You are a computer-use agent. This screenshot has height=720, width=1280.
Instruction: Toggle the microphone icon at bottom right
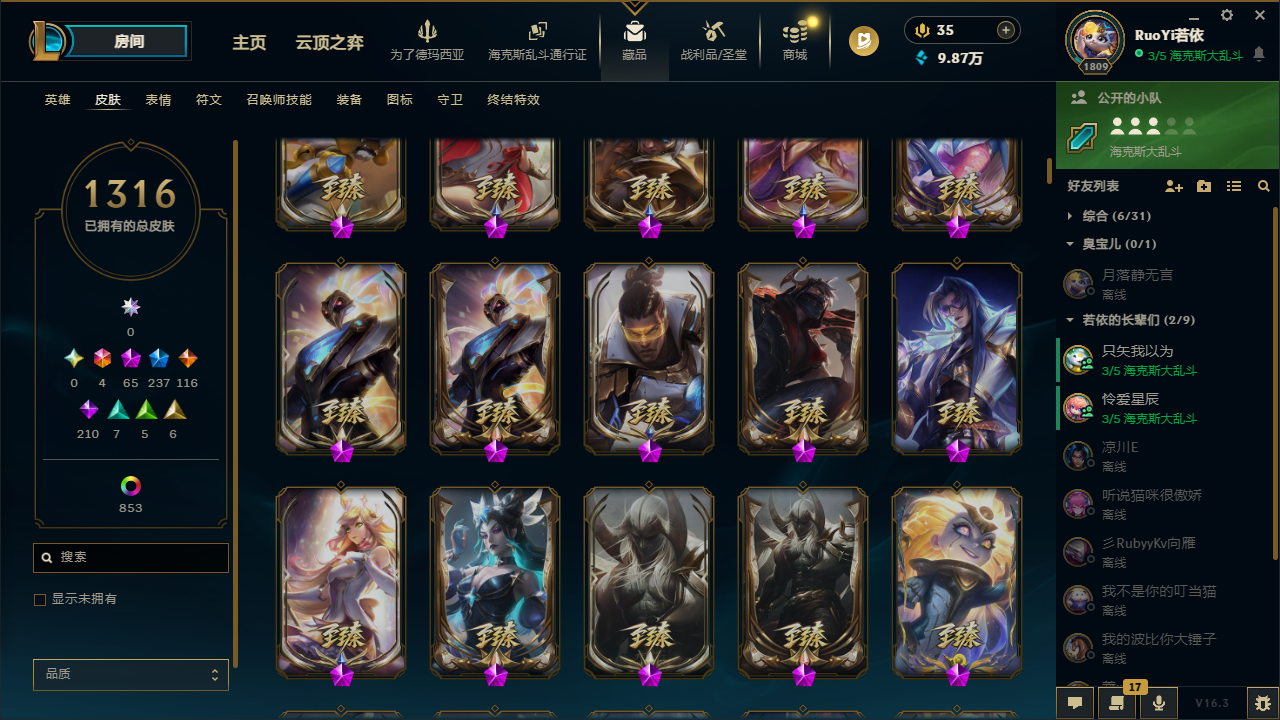(1159, 703)
